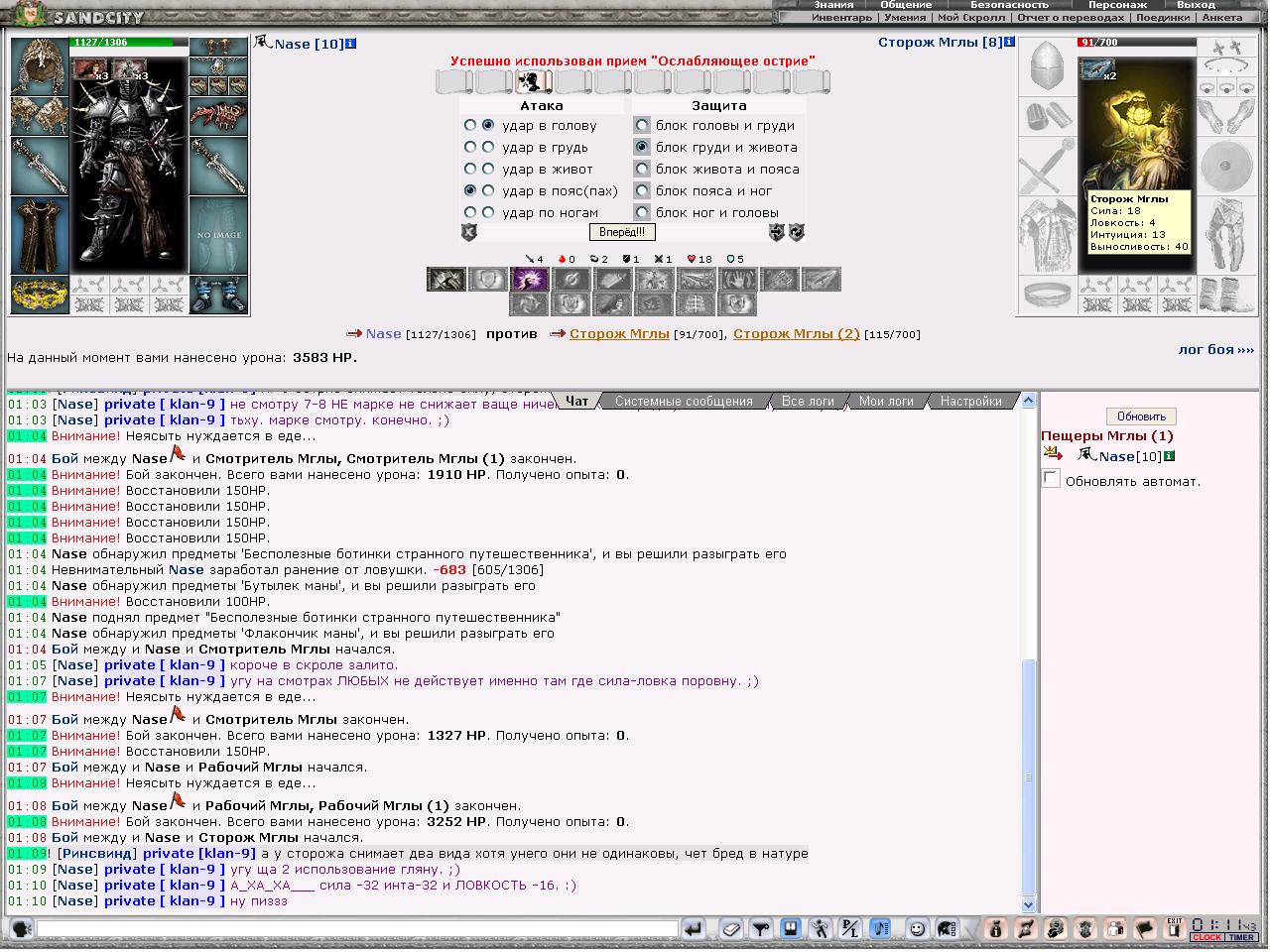
Task: Select the right radio for удар в живот
Action: coord(488,170)
